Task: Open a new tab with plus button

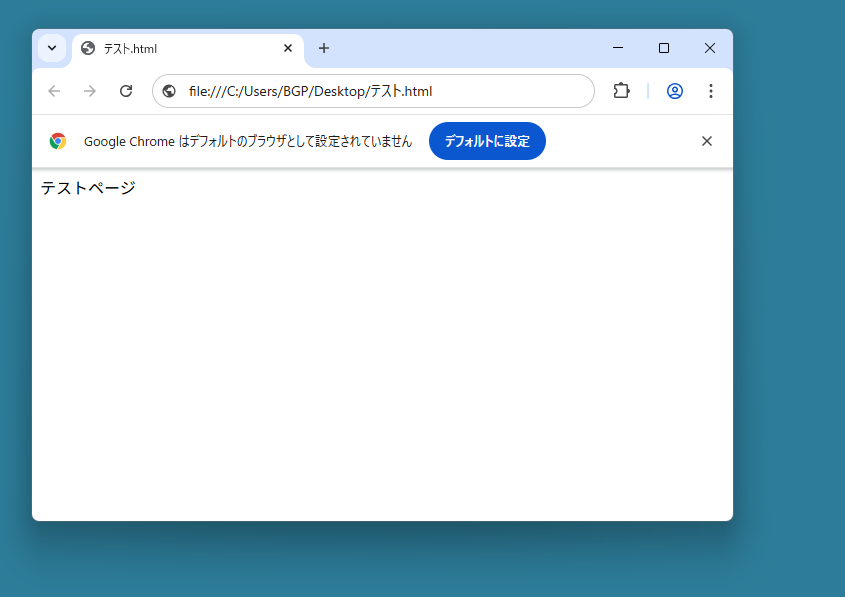Action: pos(324,48)
